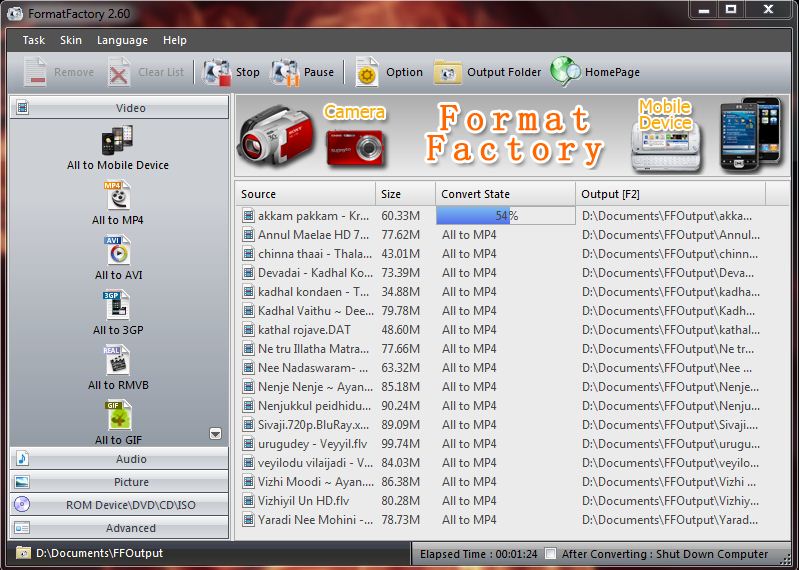
Task: Select the All to GIF icon
Action: [x=119, y=415]
